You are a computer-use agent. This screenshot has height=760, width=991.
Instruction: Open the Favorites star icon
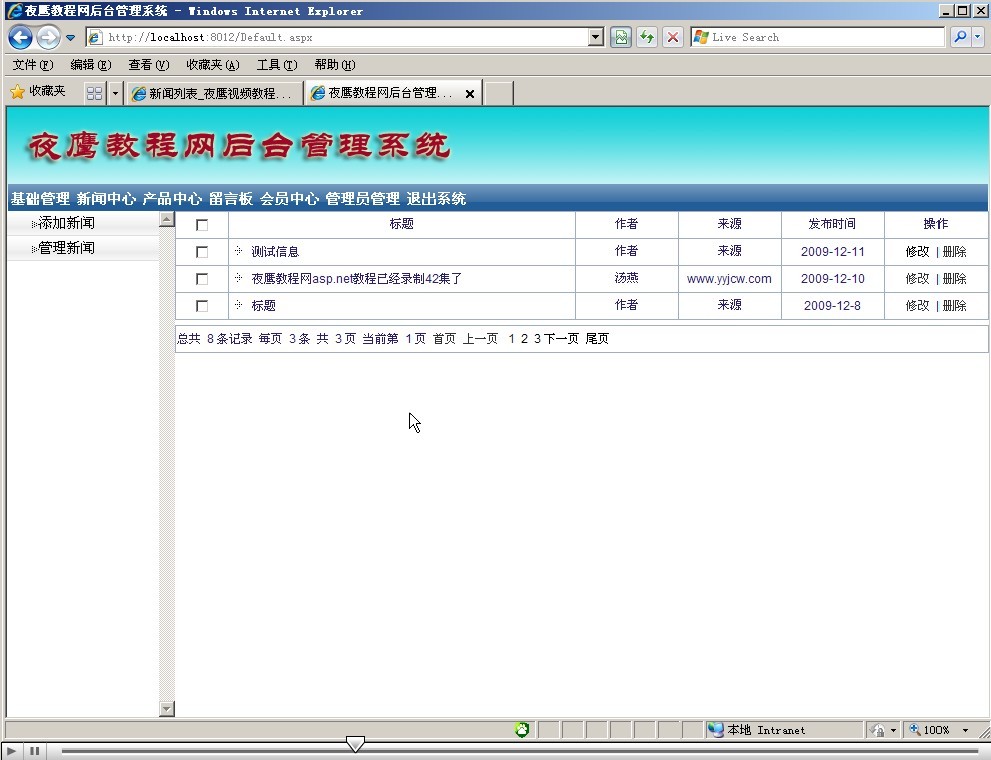pos(17,92)
